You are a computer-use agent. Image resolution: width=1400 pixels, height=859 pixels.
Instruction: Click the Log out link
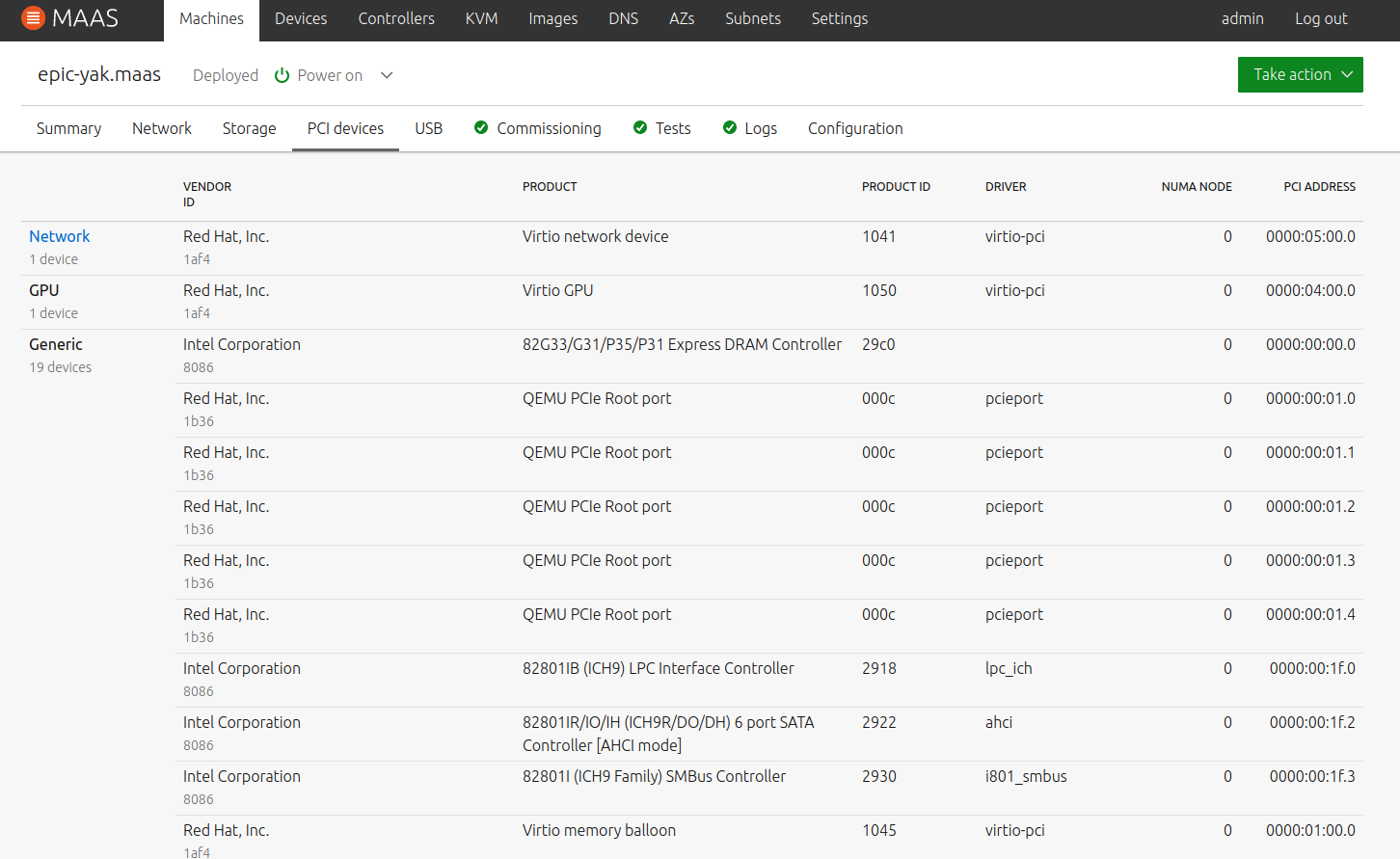[1320, 19]
